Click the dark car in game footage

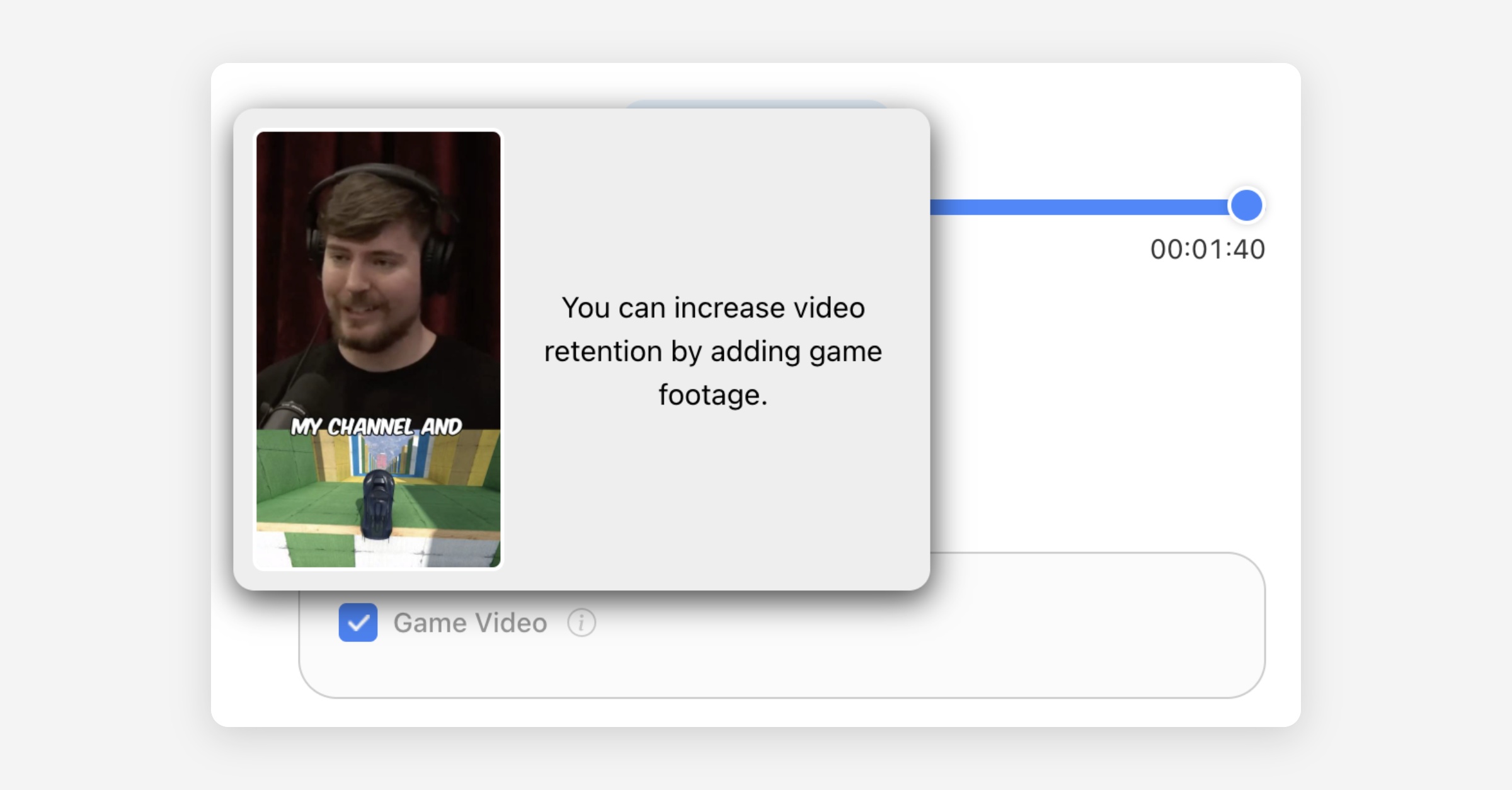[x=378, y=504]
